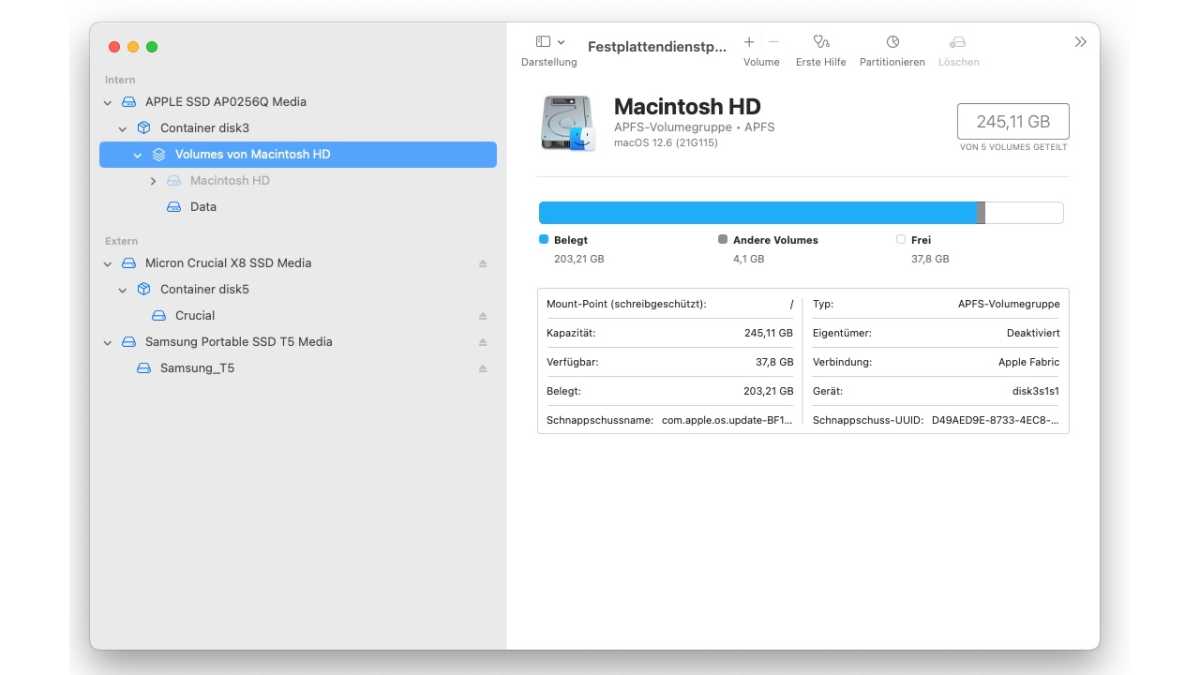Click the Volume toolbar label
The height and width of the screenshot is (675, 1200).
(x=761, y=62)
